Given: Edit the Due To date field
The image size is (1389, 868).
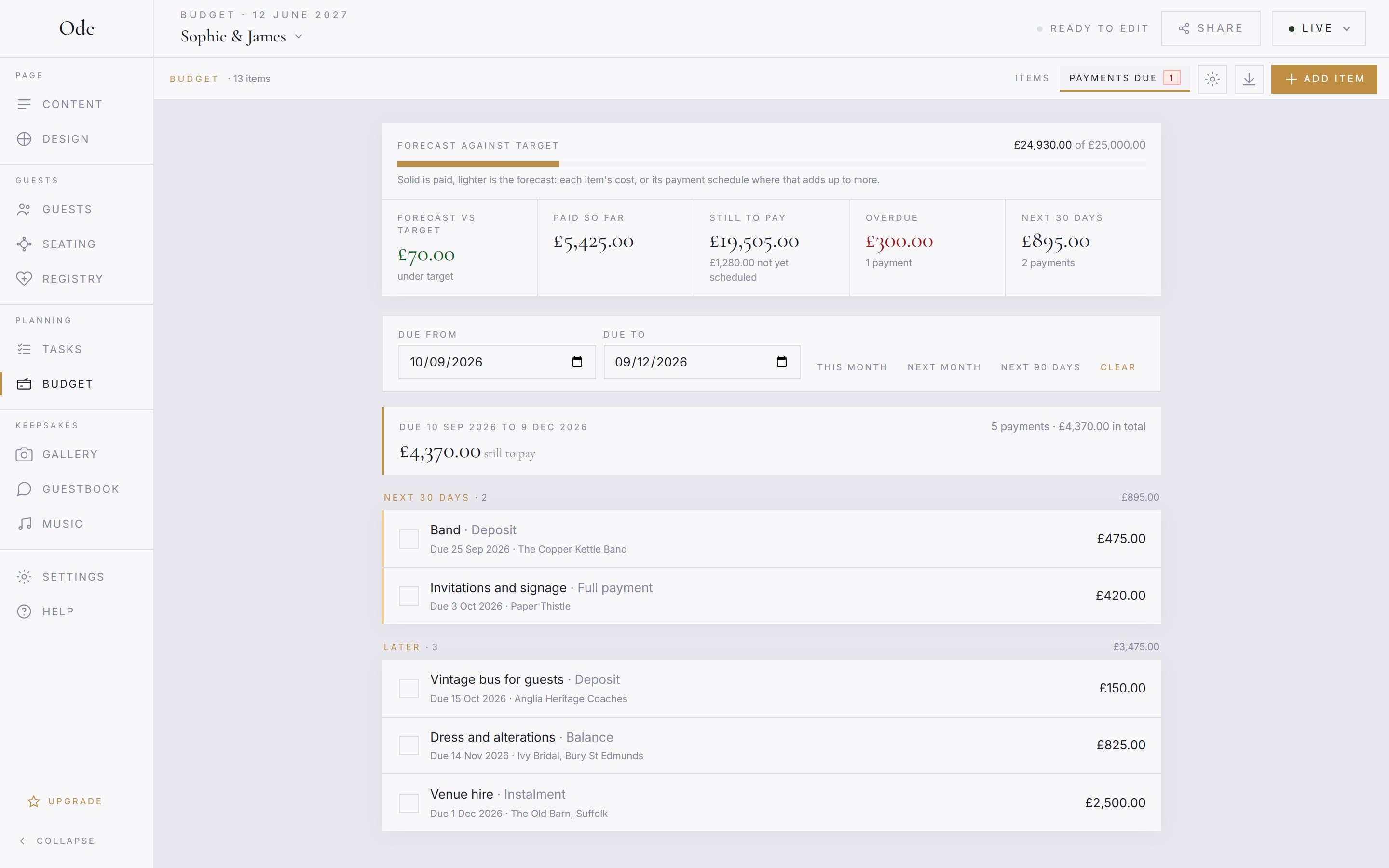Looking at the screenshot, I should click(702, 362).
